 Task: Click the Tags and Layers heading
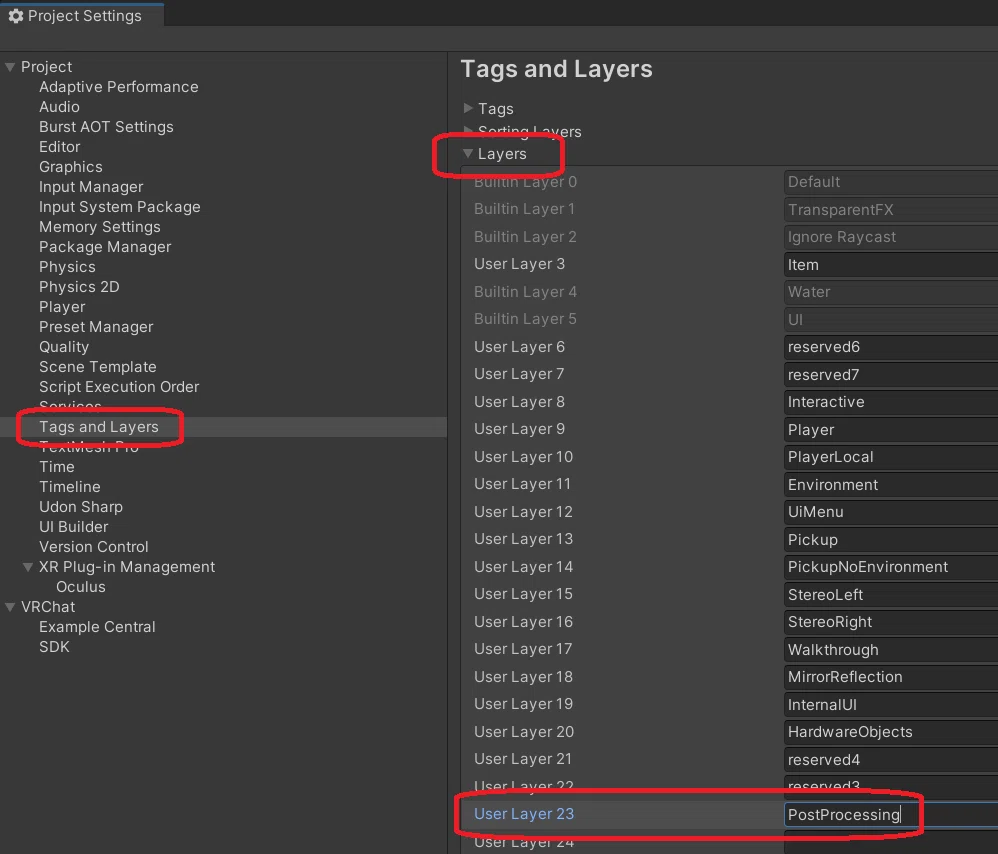point(556,69)
